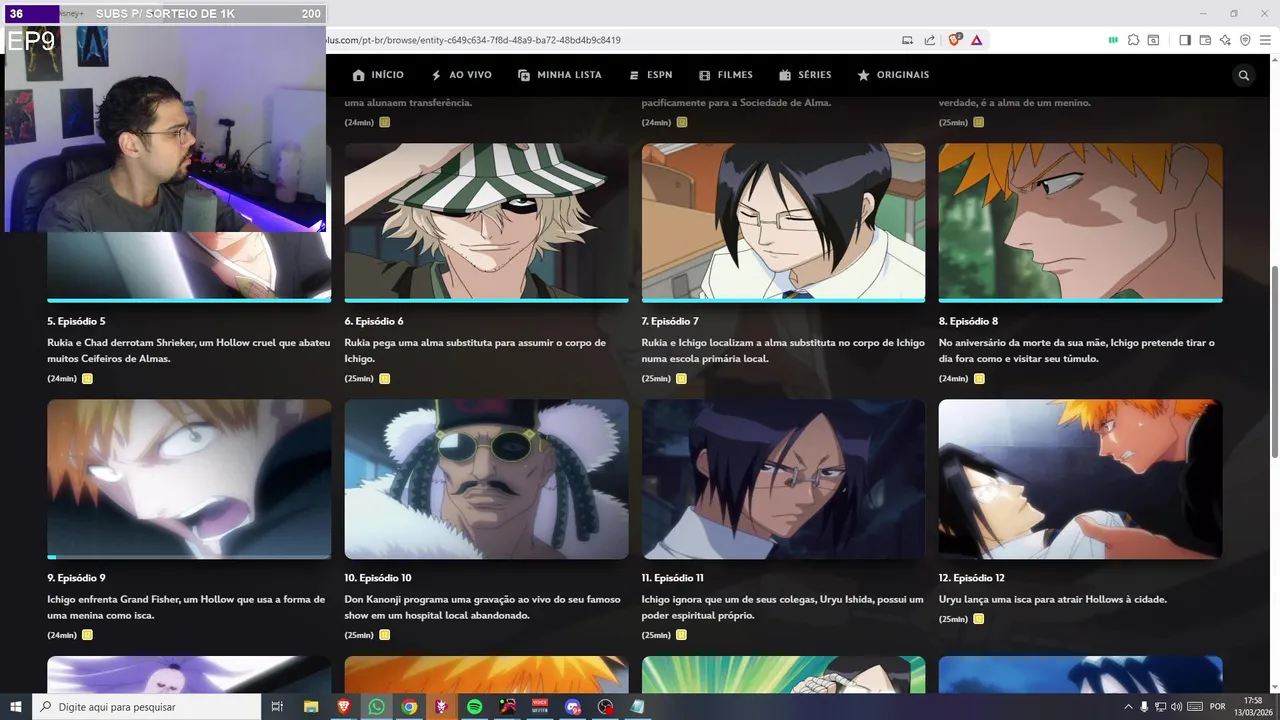1280x720 pixels.
Task: Click the install app icon in address bar
Action: pyautogui.click(x=908, y=40)
